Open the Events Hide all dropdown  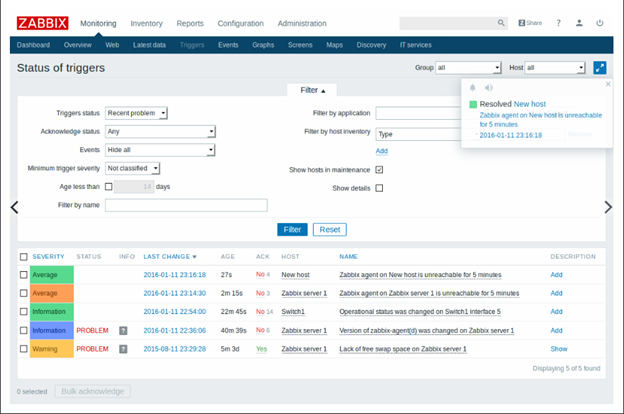[160, 150]
